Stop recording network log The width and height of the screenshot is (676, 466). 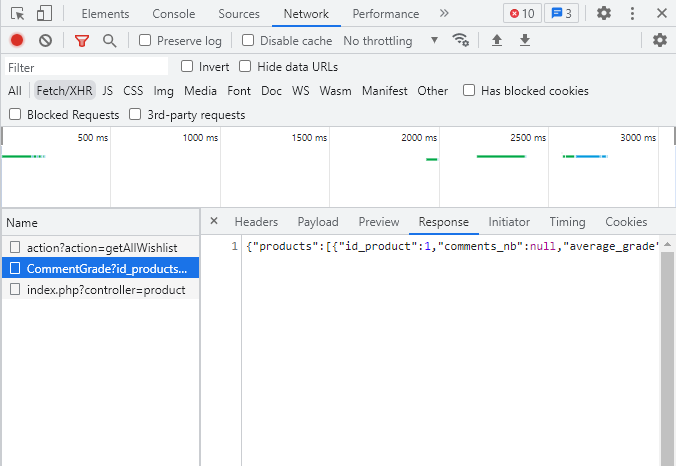point(17,40)
